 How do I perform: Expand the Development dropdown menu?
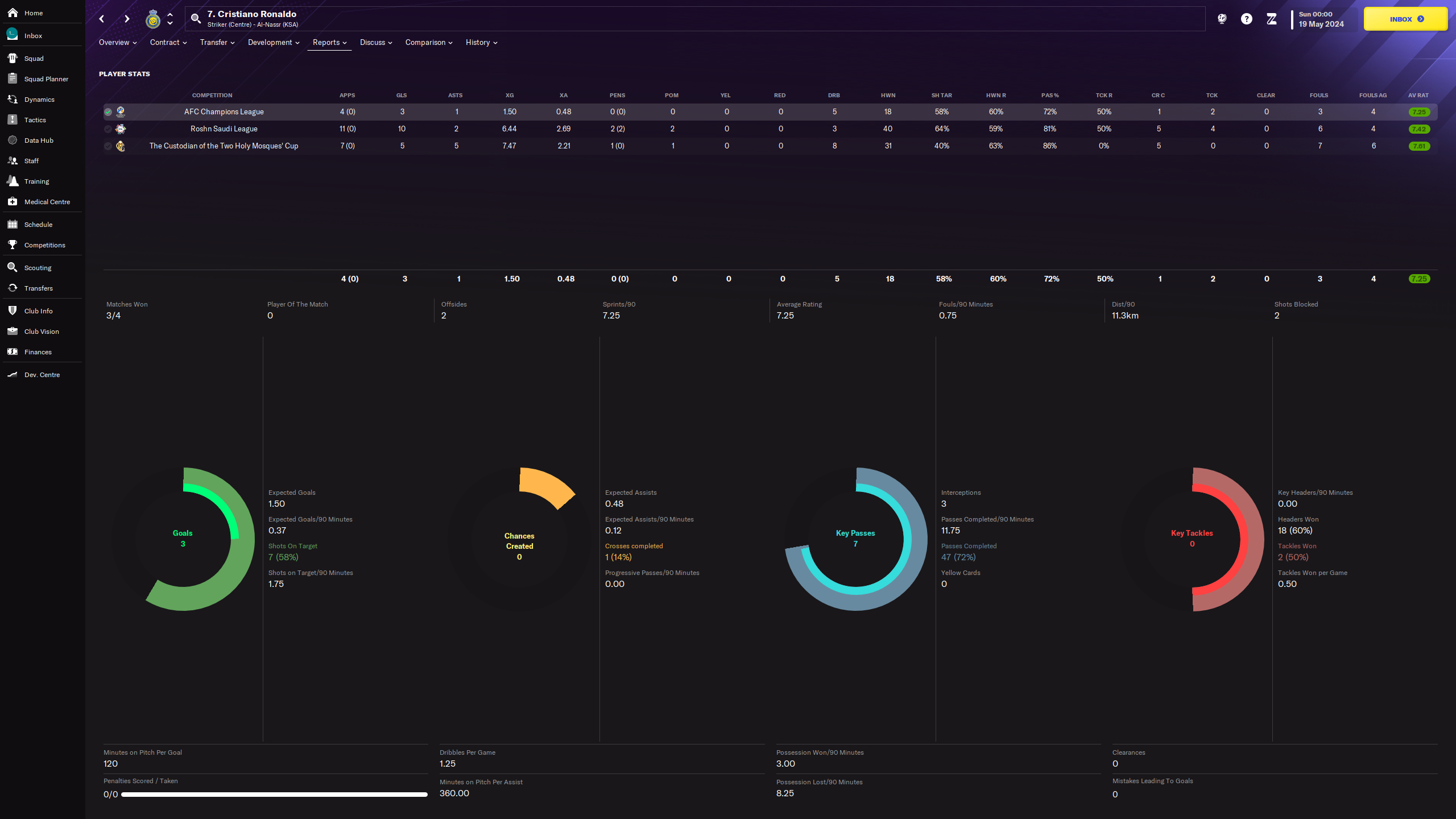274,43
